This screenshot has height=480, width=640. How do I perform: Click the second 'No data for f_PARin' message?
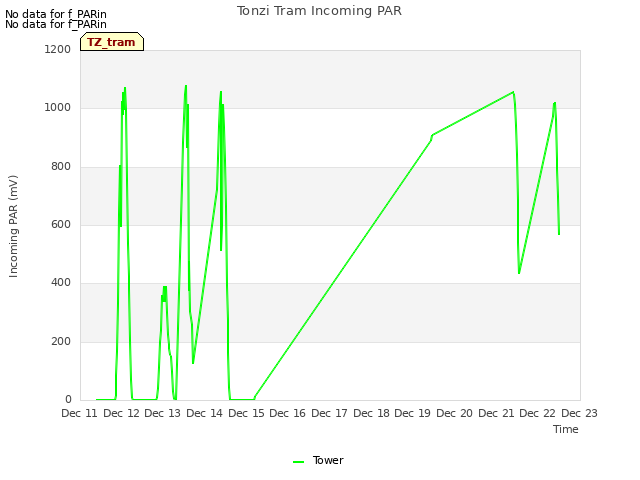56,24
